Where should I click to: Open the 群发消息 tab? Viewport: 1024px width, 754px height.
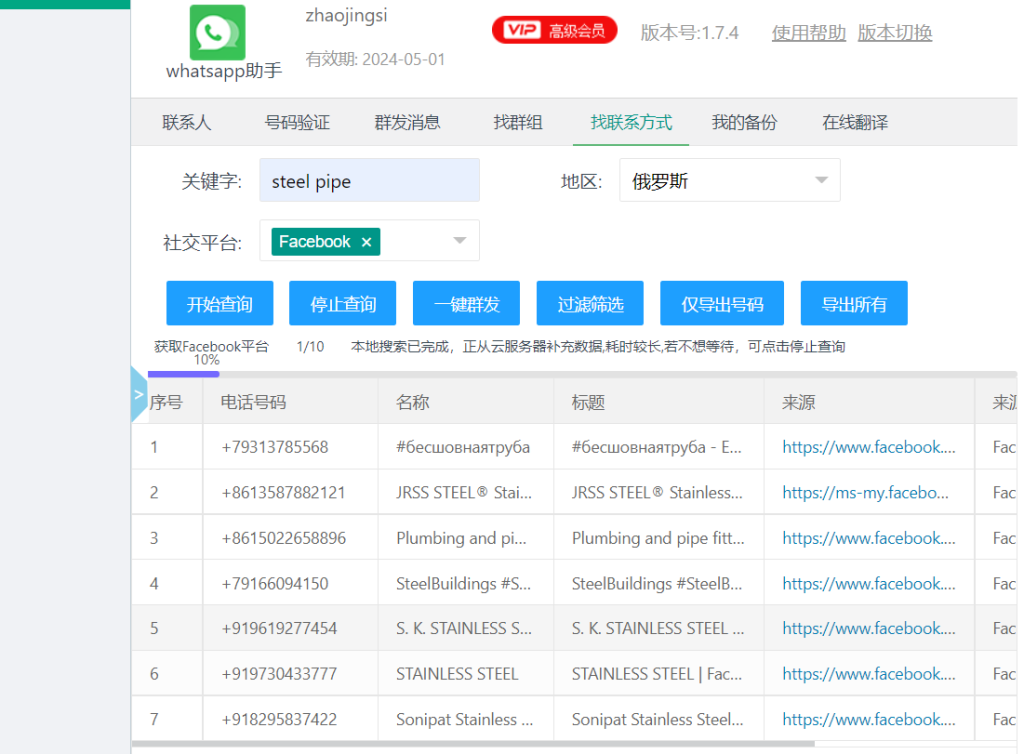pos(407,123)
